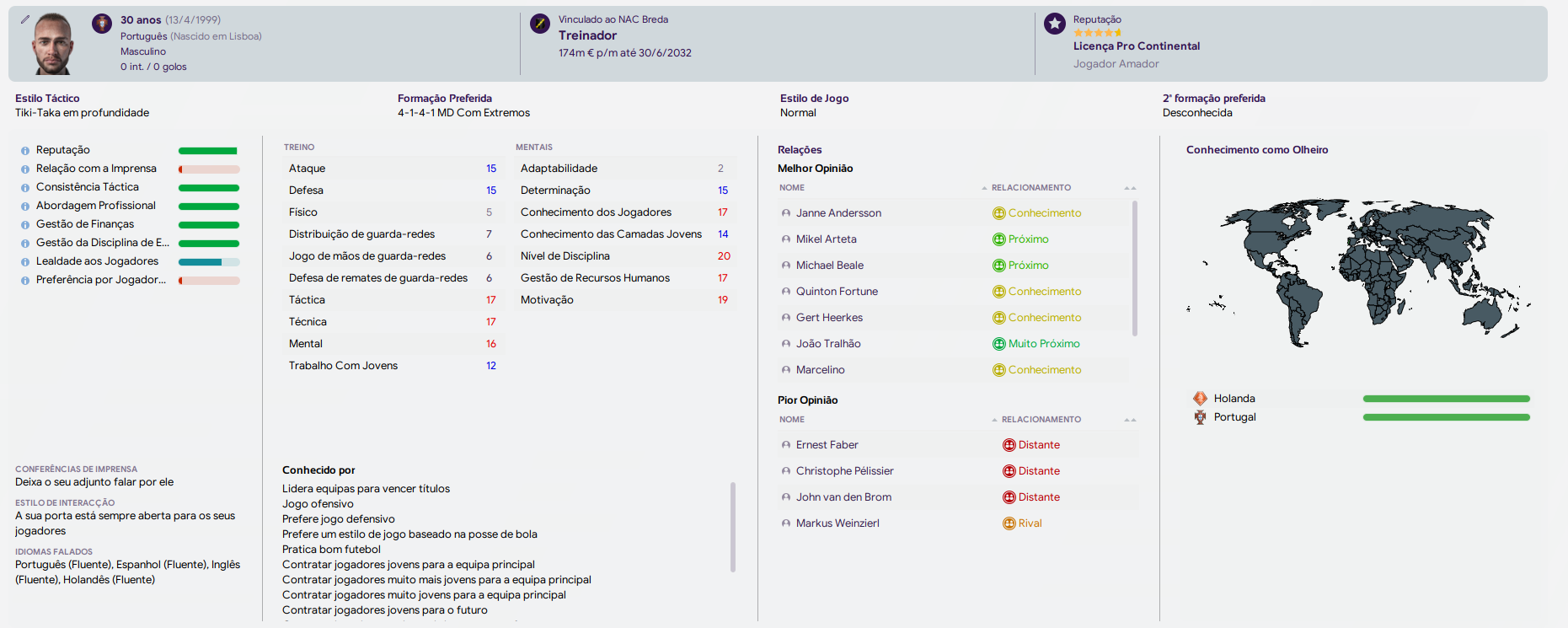Sort Melhor Opinião by RELACIONAMENTO header
The image size is (1568, 628).
point(1031,188)
